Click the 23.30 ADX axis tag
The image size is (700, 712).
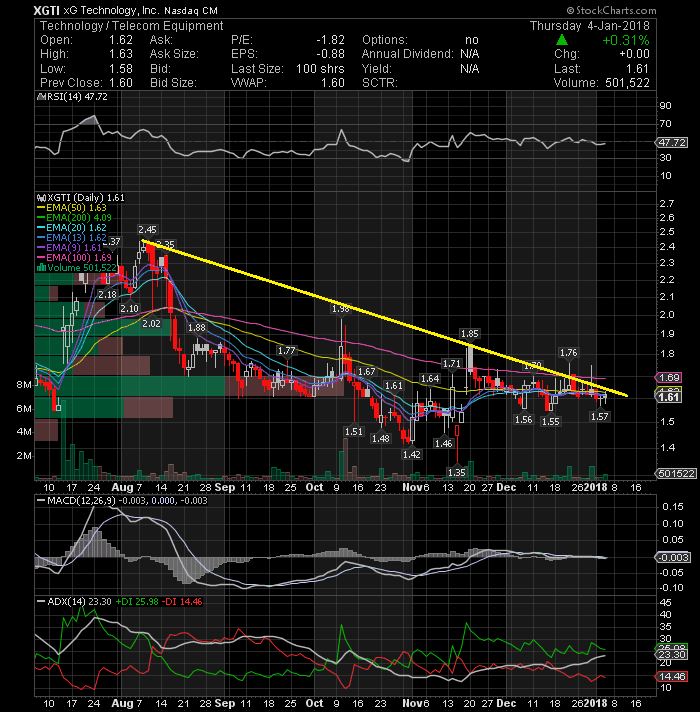click(672, 655)
